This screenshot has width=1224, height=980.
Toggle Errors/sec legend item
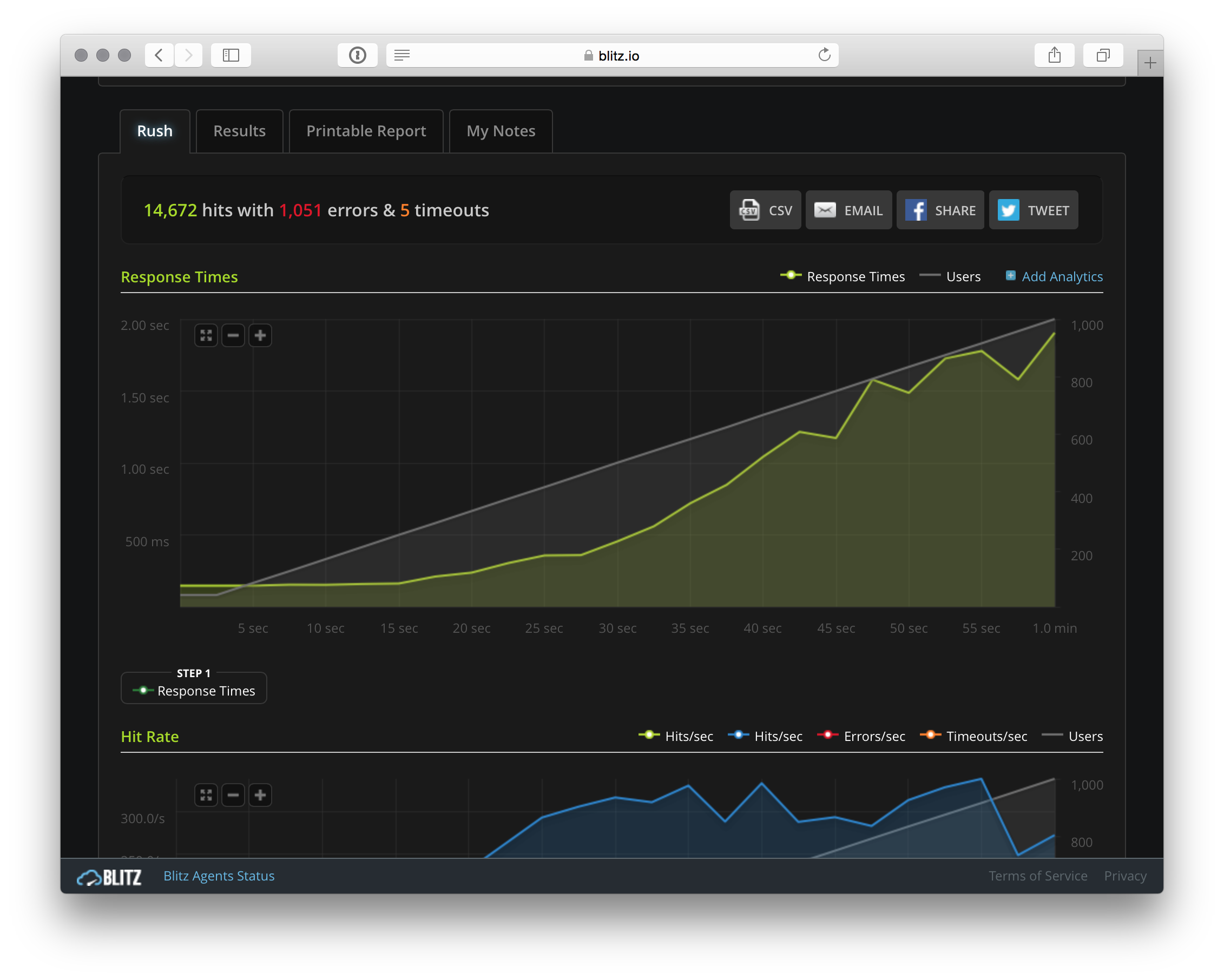point(861,736)
